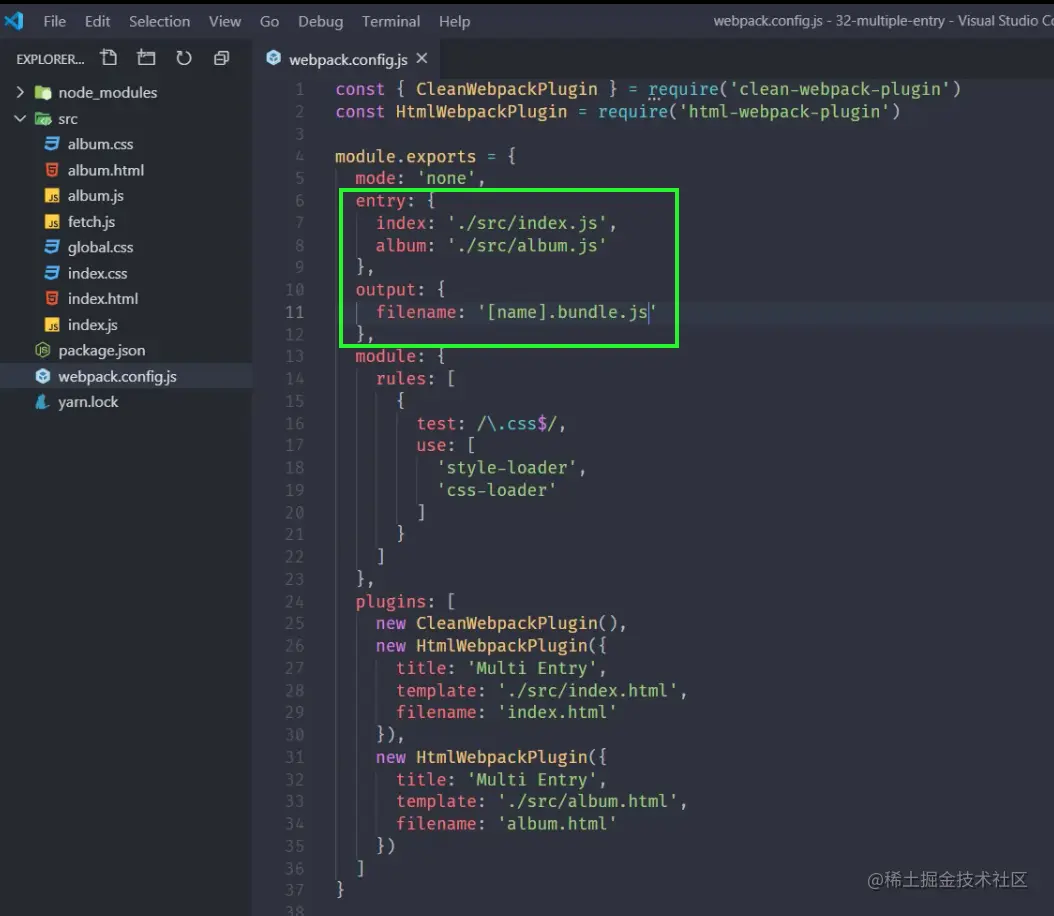
Task: Click the webpack icon in the editor tab
Action: coord(274,58)
